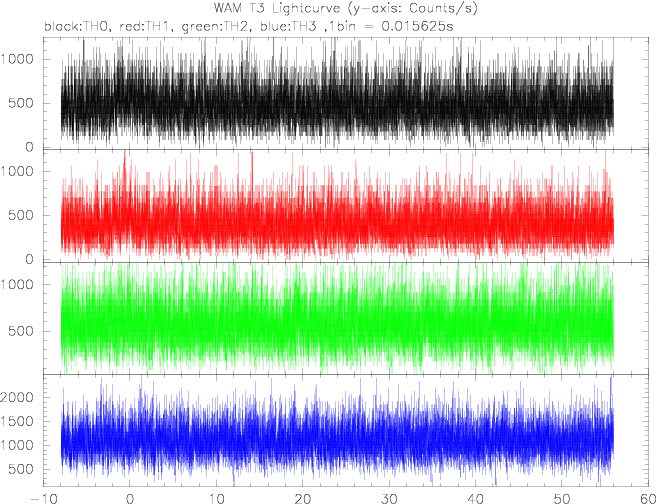Click the '1bin = 0.015625s' text

(392, 26)
